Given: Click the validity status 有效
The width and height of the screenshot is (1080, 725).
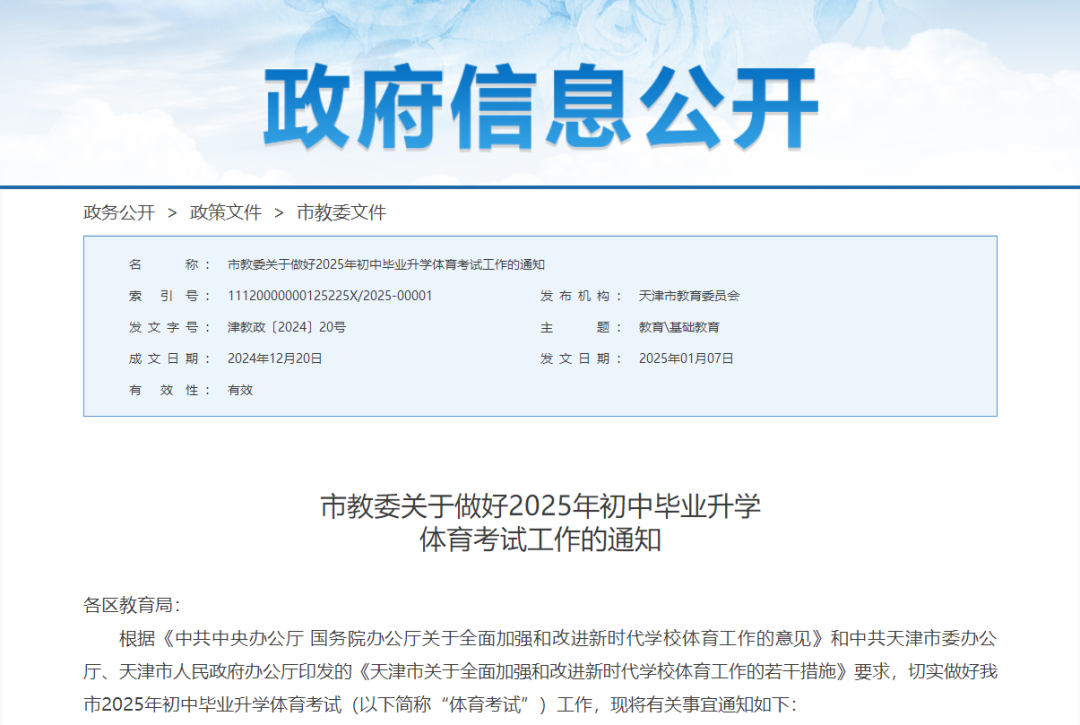Looking at the screenshot, I should point(240,390).
